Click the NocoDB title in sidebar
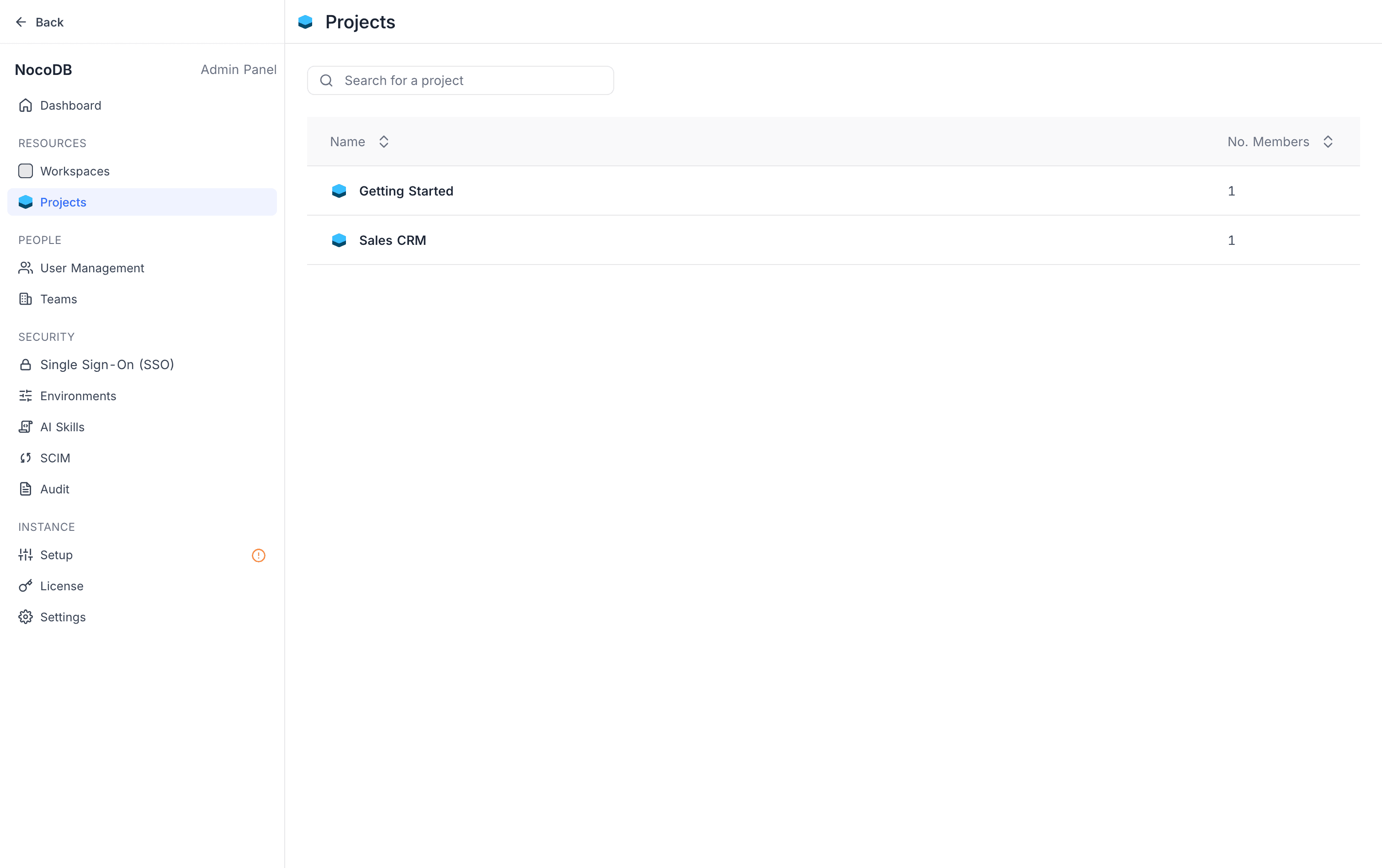The width and height of the screenshot is (1382, 868). point(43,70)
